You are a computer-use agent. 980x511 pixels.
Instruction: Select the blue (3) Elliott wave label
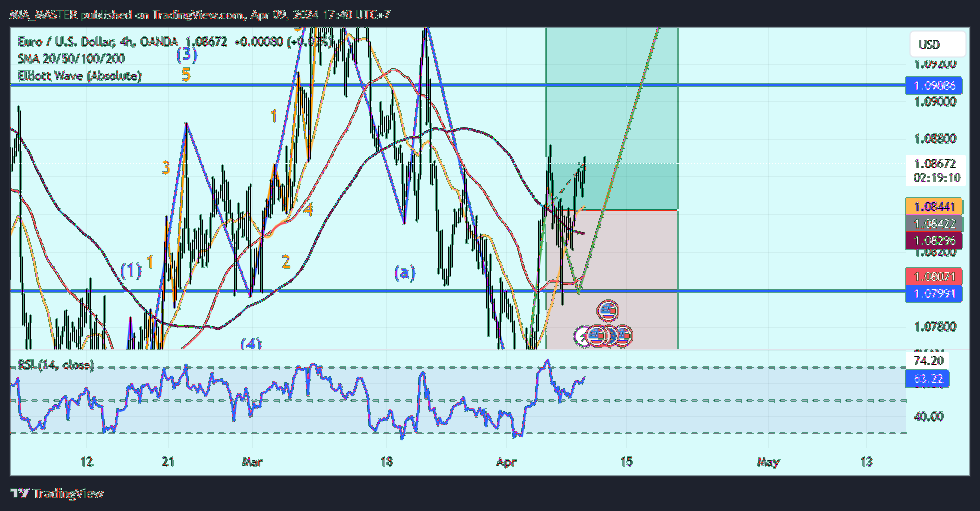pos(186,55)
